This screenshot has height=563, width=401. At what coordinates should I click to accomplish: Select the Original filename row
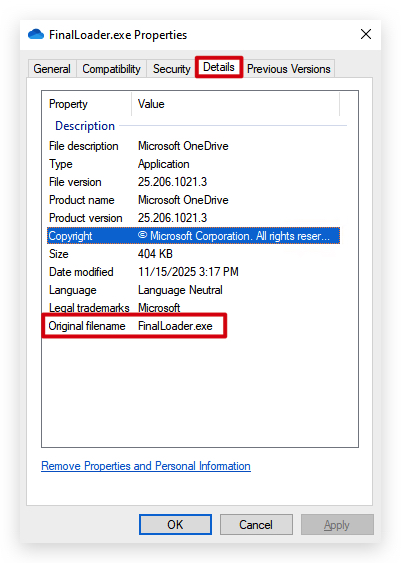point(193,326)
